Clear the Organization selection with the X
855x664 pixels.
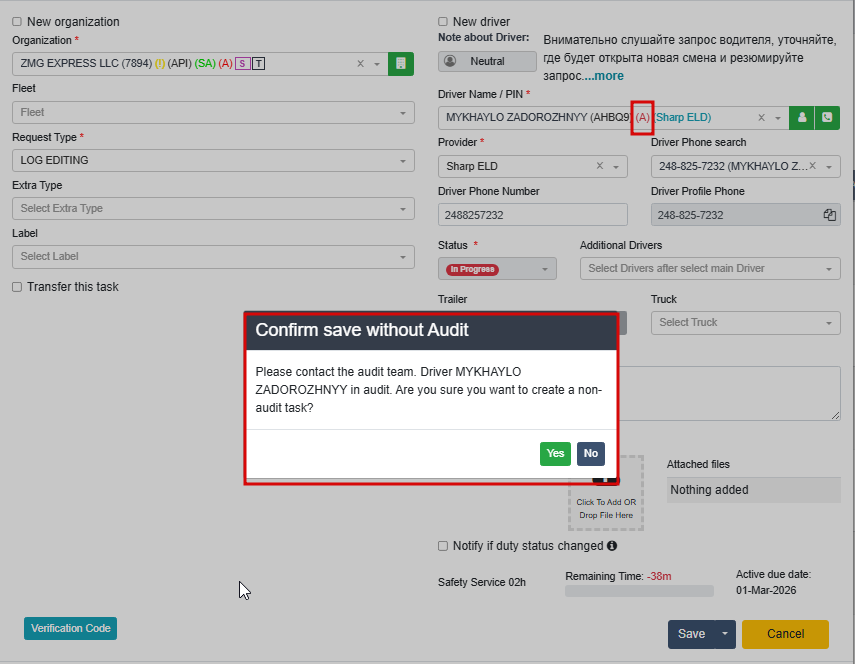coord(360,64)
